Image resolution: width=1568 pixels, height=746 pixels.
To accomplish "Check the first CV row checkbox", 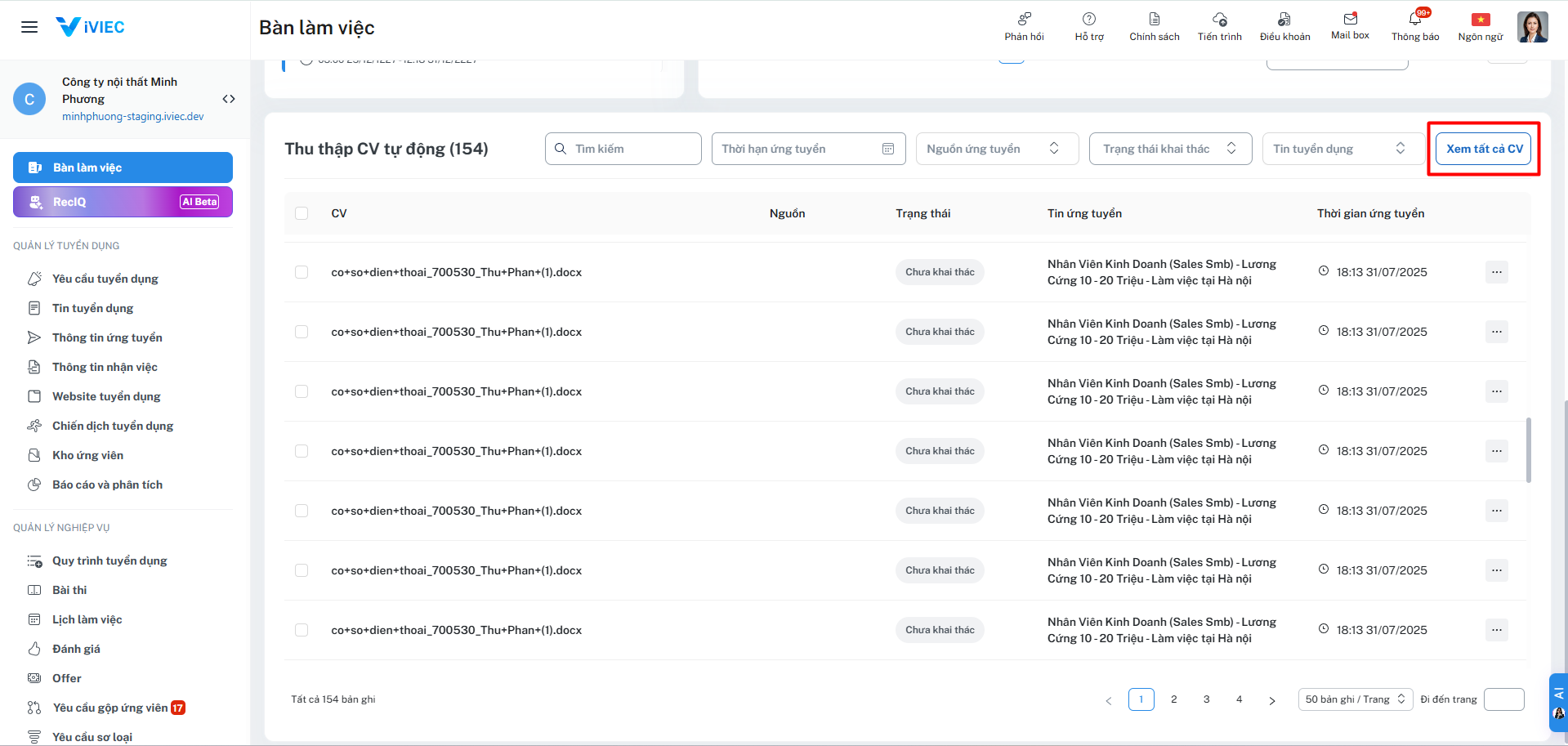I will point(302,272).
